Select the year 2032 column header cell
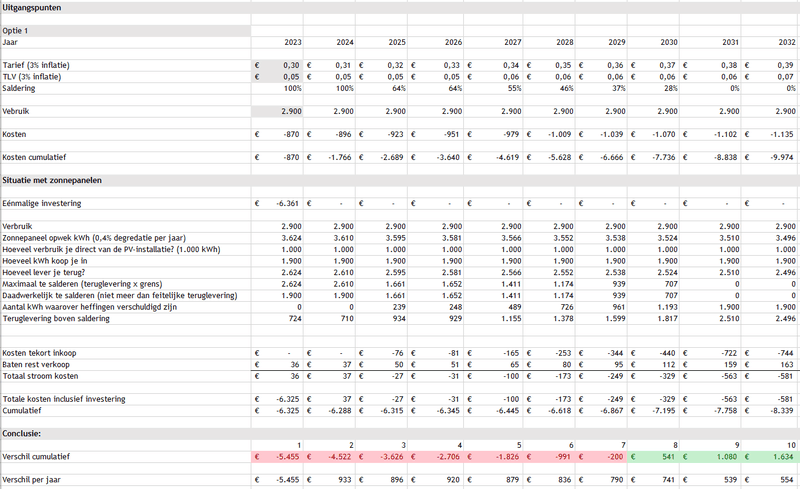 pos(770,42)
